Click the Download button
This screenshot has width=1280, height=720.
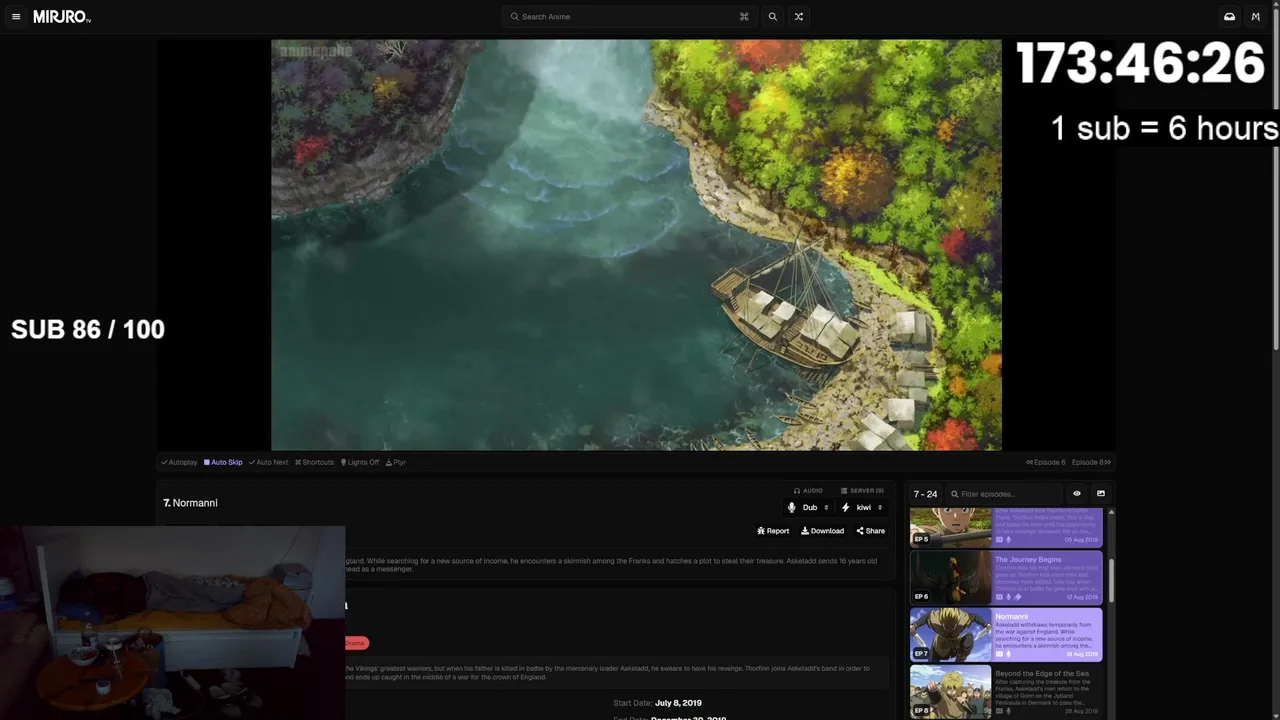tap(822, 531)
